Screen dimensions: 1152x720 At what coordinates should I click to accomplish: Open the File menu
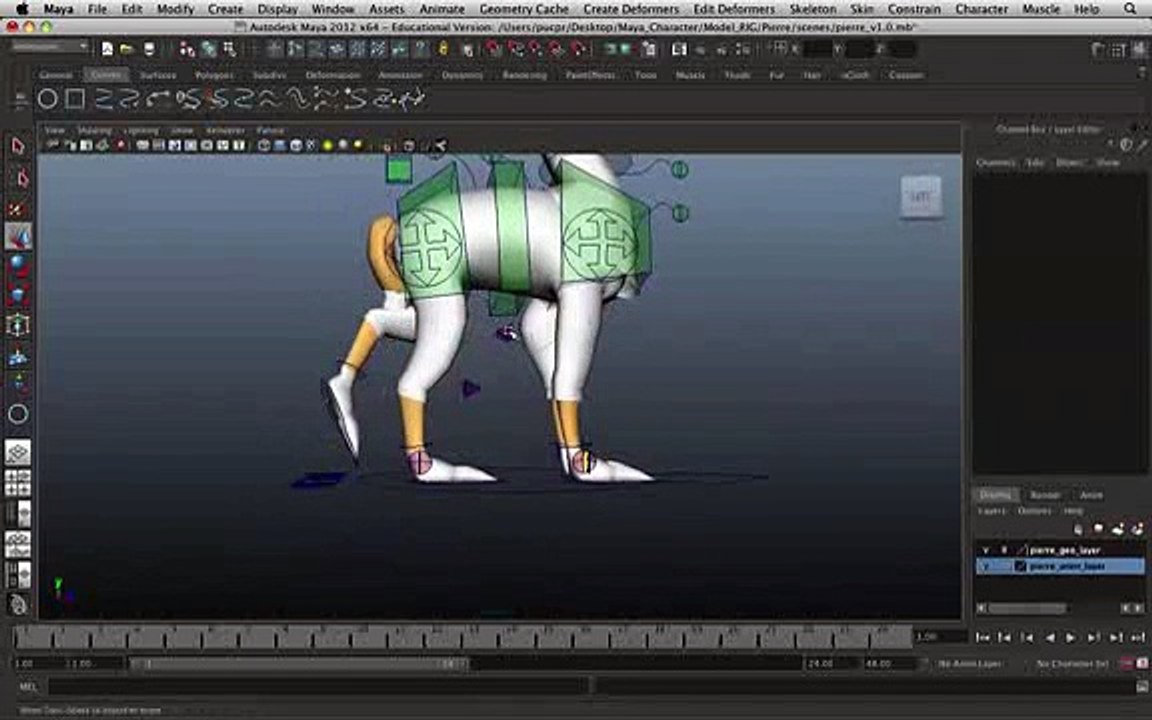pyautogui.click(x=97, y=9)
